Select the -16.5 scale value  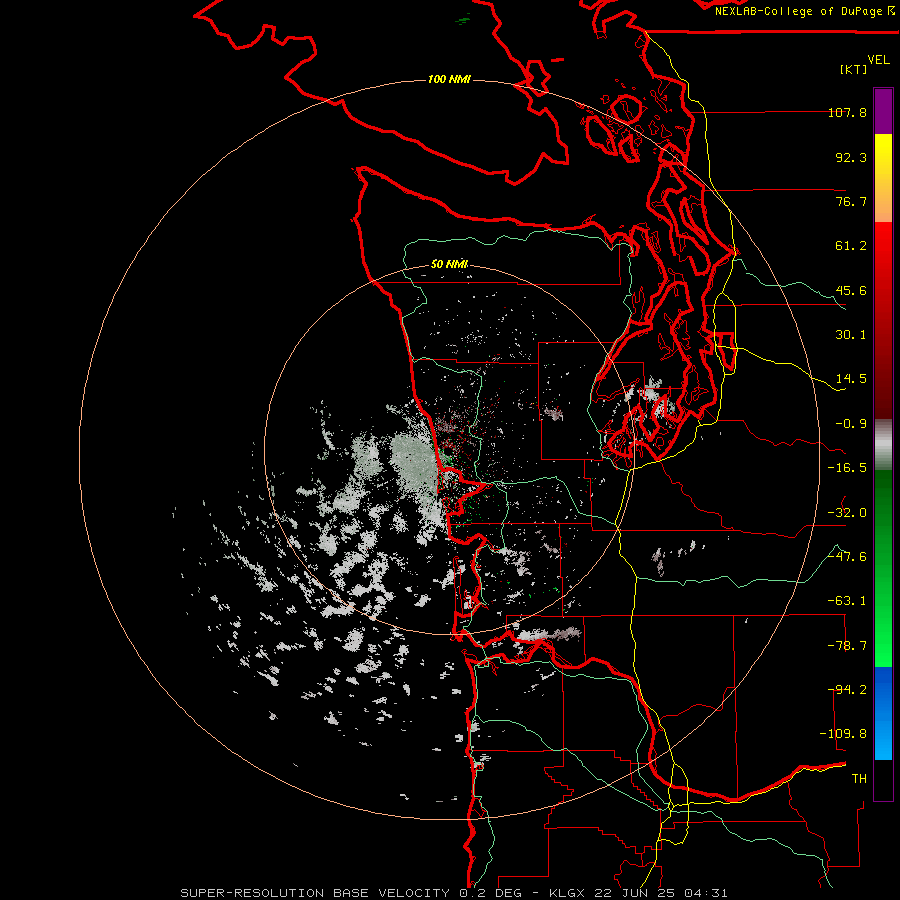click(x=847, y=468)
